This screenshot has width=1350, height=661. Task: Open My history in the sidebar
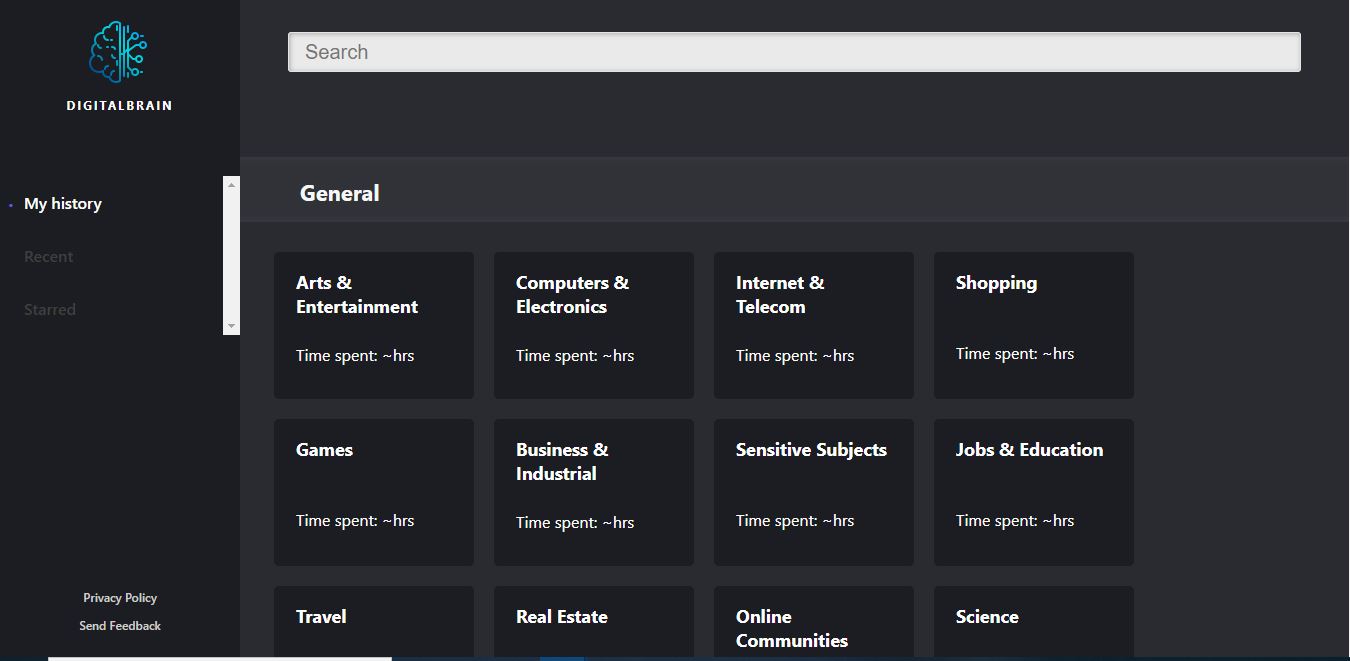point(63,204)
